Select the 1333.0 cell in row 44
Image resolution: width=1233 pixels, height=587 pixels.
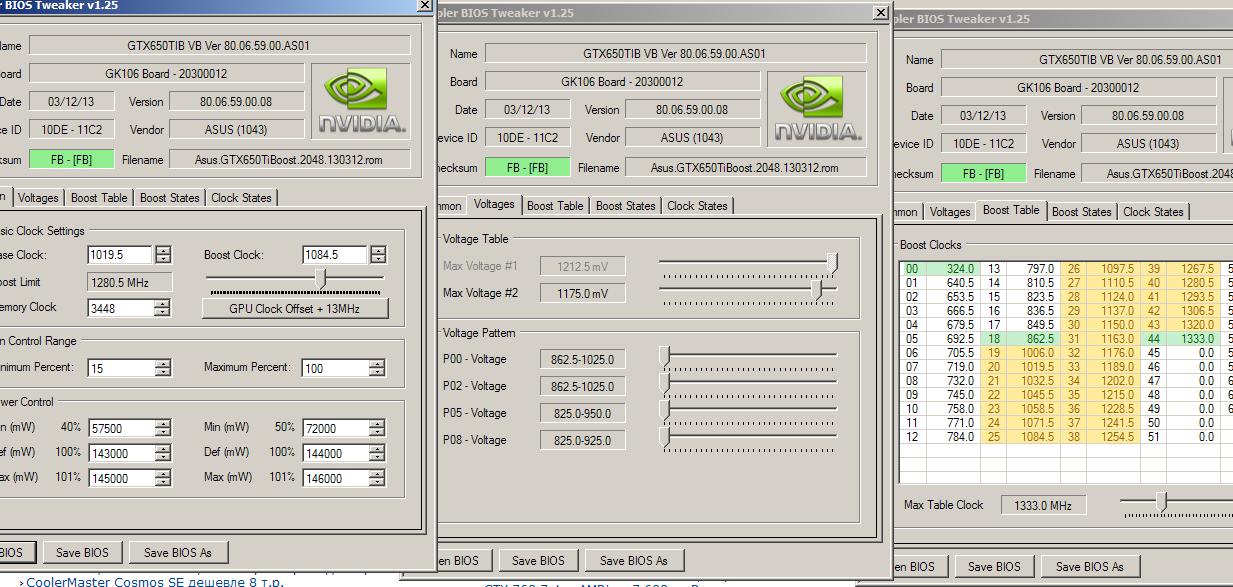pos(1192,339)
